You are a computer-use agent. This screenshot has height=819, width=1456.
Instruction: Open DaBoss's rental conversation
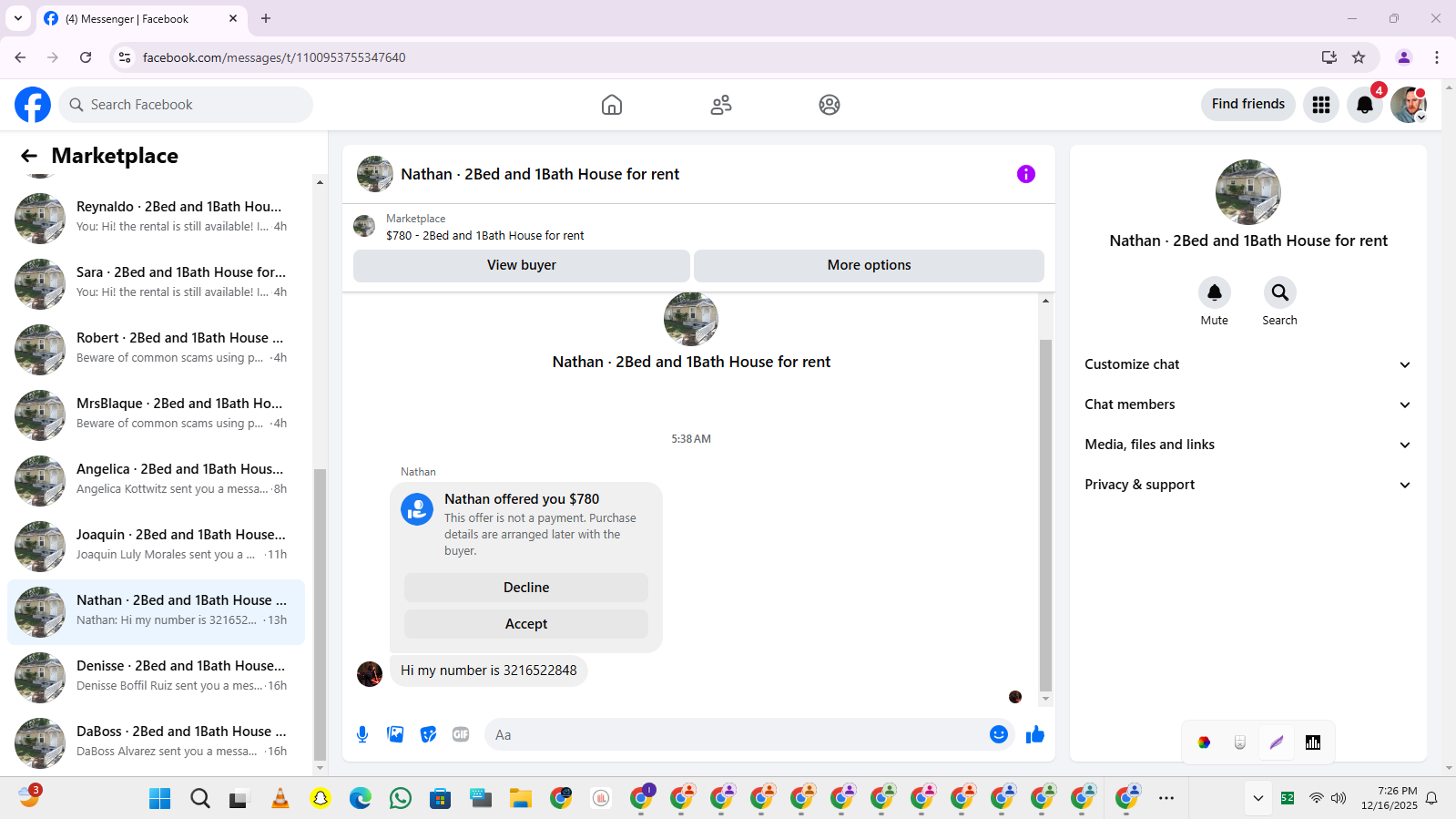point(157,743)
